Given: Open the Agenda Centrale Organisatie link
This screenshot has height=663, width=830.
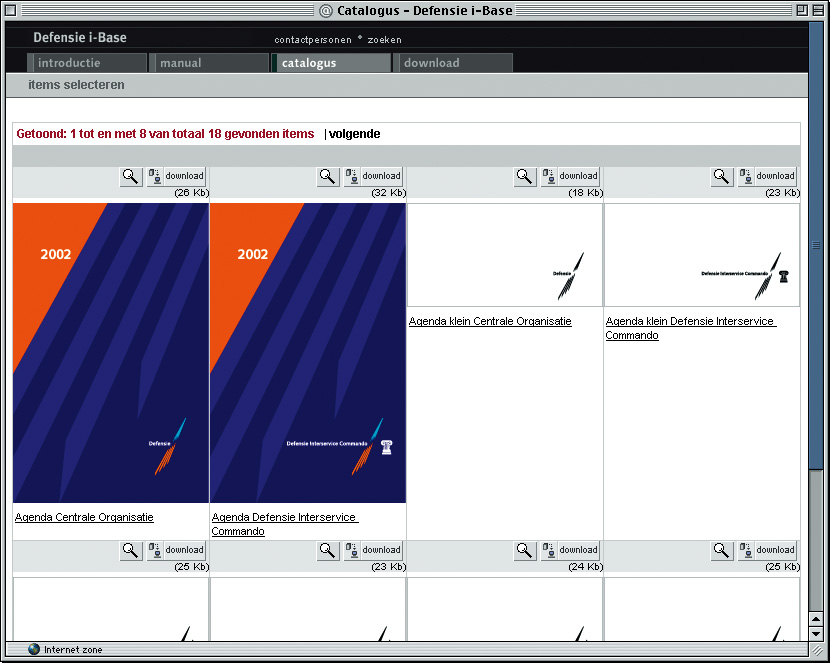Looking at the screenshot, I should [84, 517].
